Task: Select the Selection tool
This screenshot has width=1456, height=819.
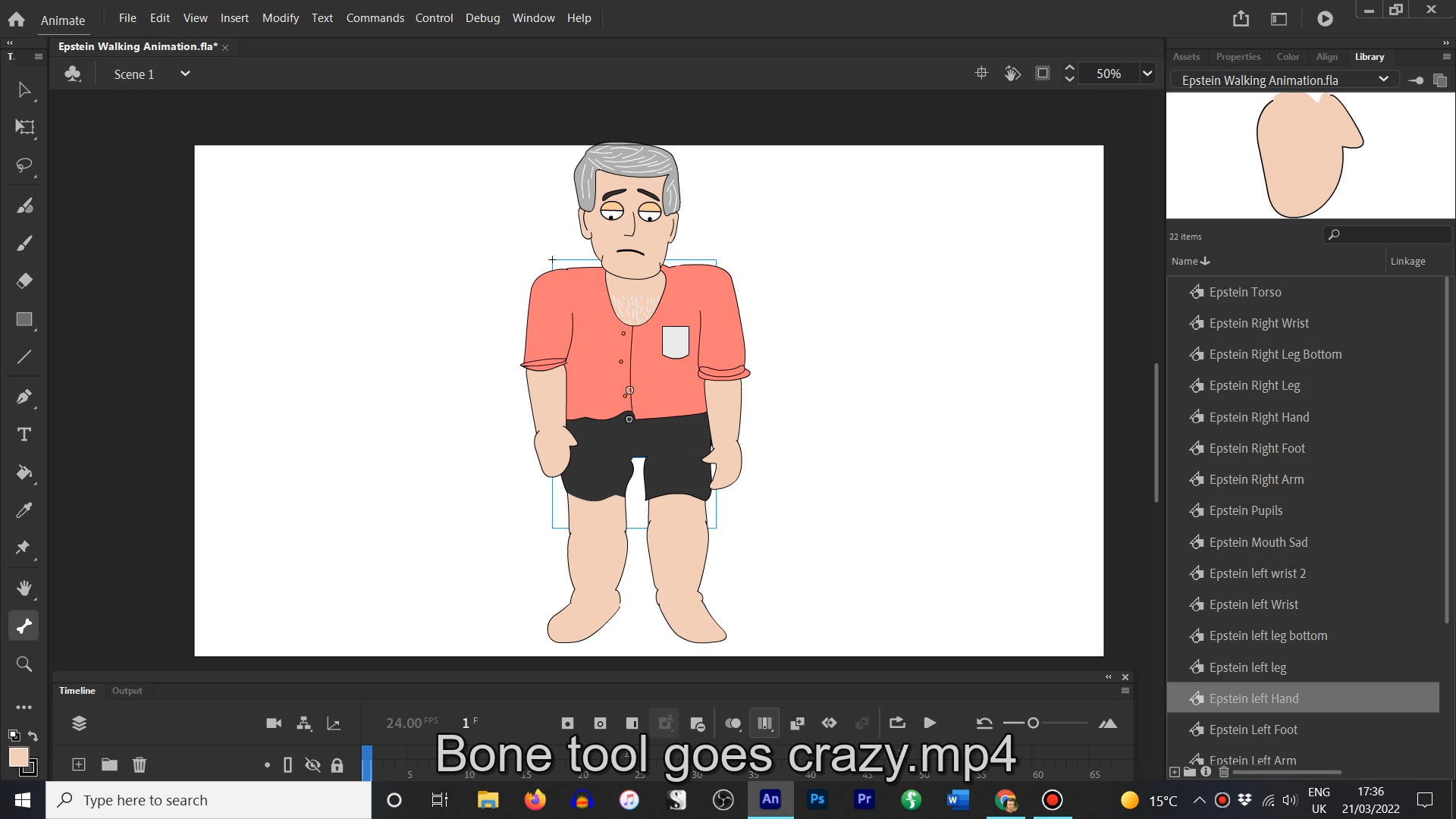Action: point(24,90)
